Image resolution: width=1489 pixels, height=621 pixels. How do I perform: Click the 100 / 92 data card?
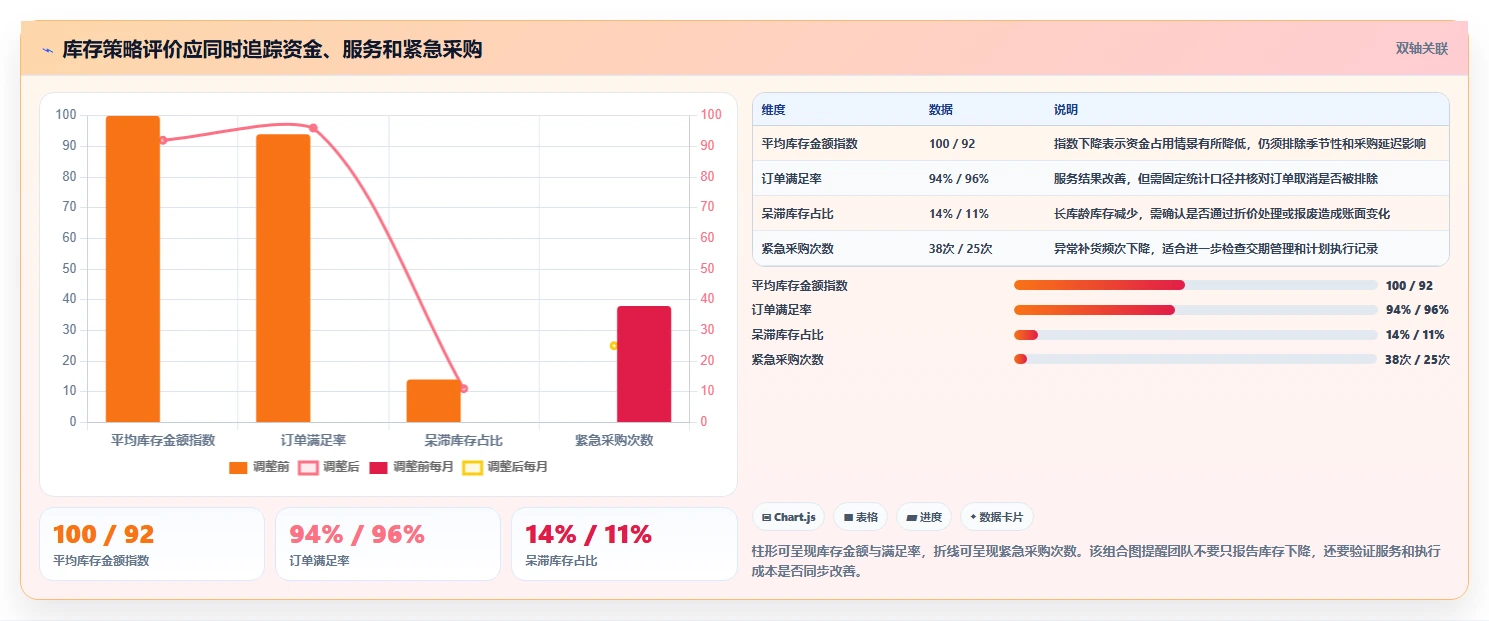pos(152,544)
